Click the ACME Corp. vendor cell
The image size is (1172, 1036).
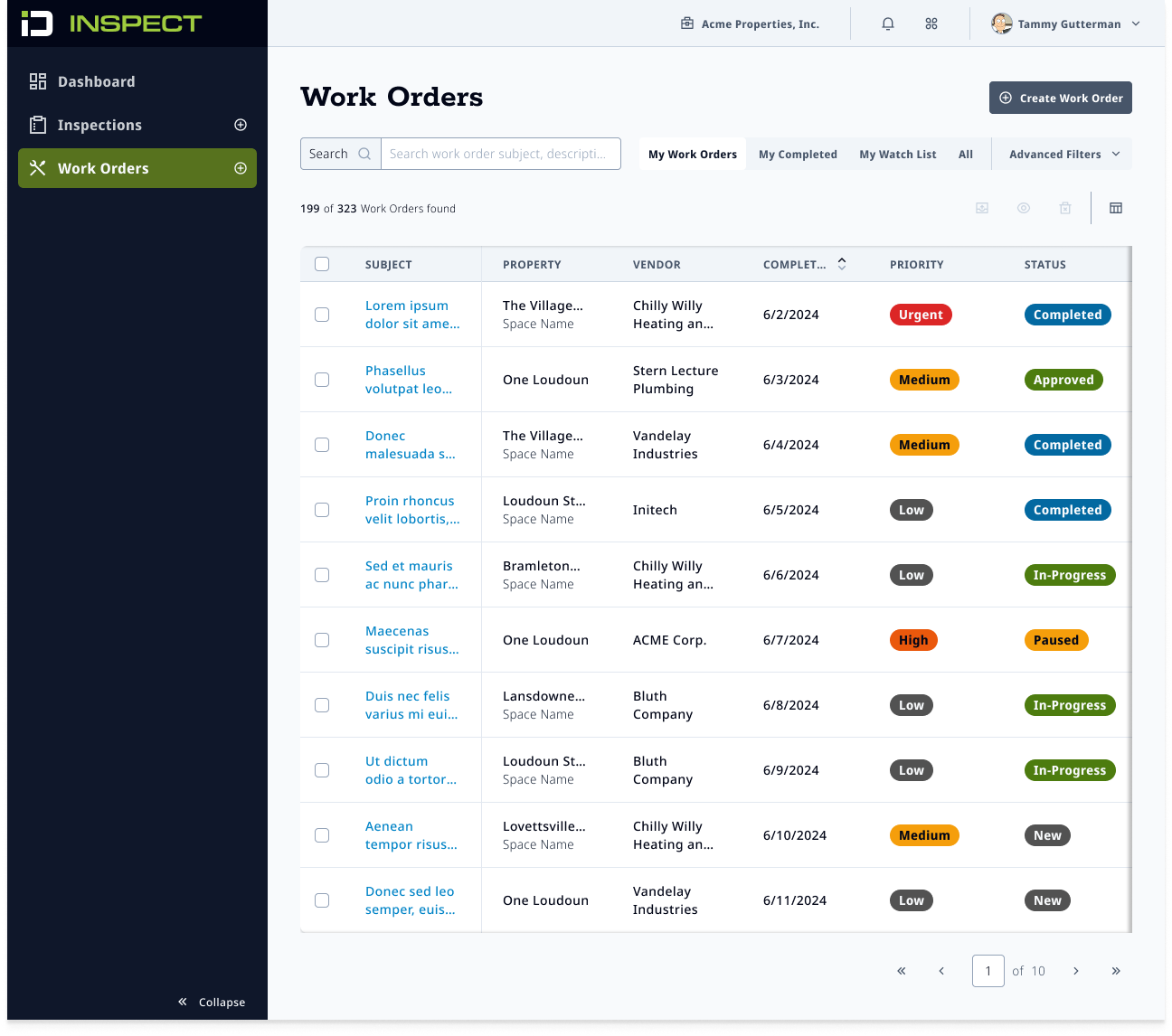point(670,640)
